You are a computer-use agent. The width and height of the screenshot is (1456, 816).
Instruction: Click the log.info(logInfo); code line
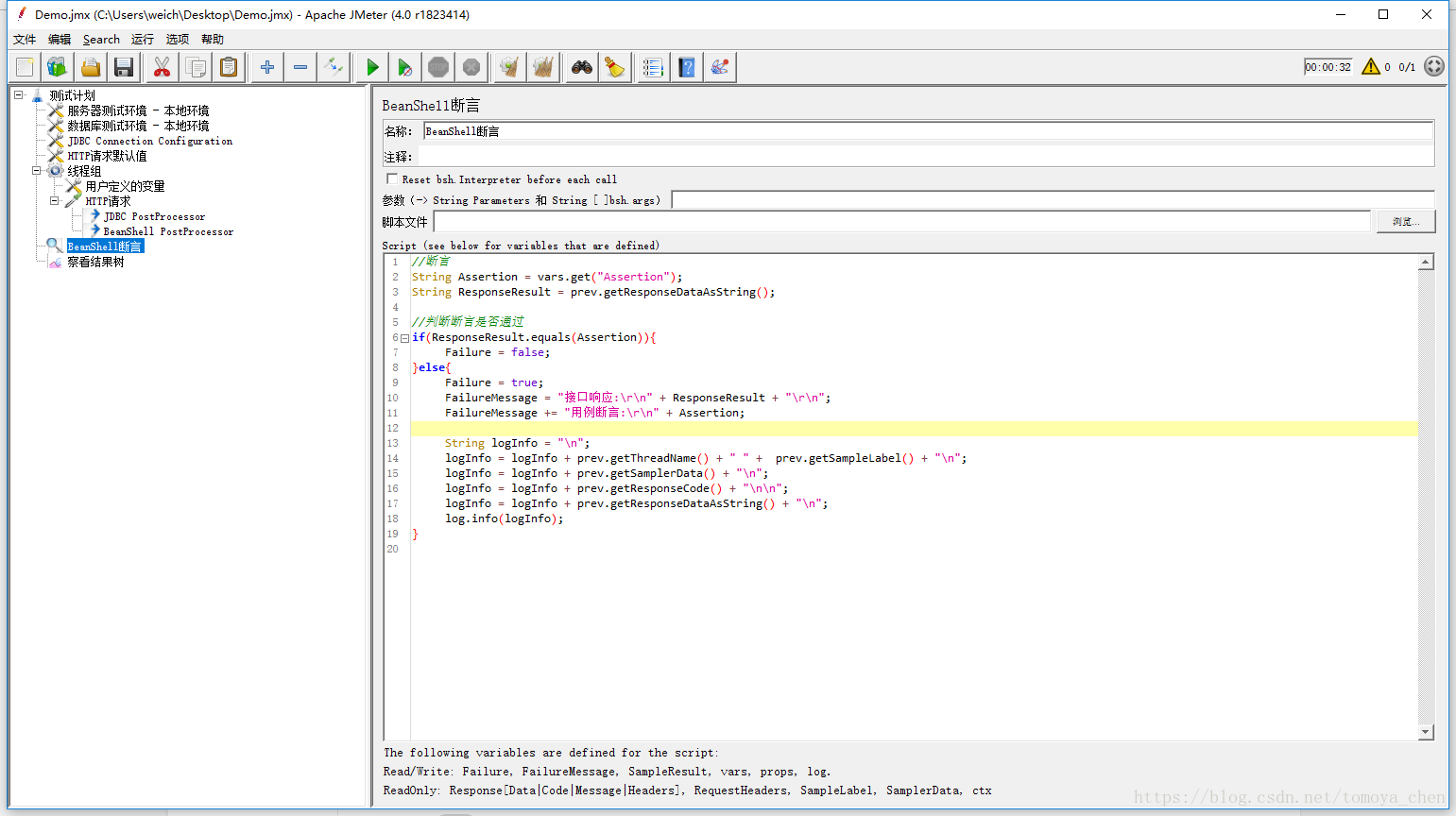pyautogui.click(x=505, y=518)
